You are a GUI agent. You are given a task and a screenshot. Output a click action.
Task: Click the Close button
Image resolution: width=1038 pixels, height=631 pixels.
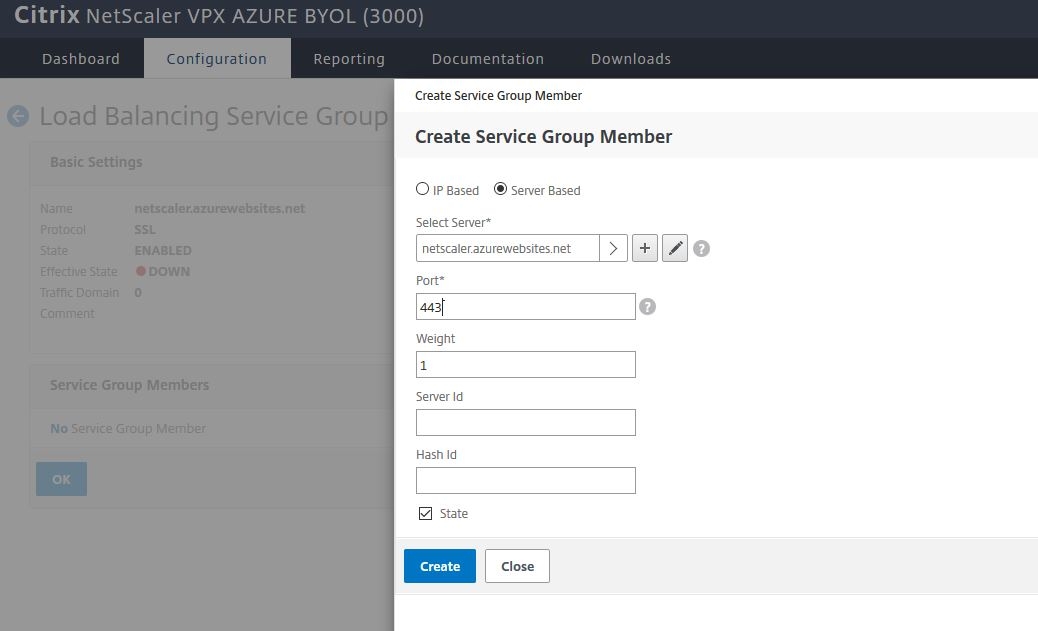pyautogui.click(x=517, y=566)
